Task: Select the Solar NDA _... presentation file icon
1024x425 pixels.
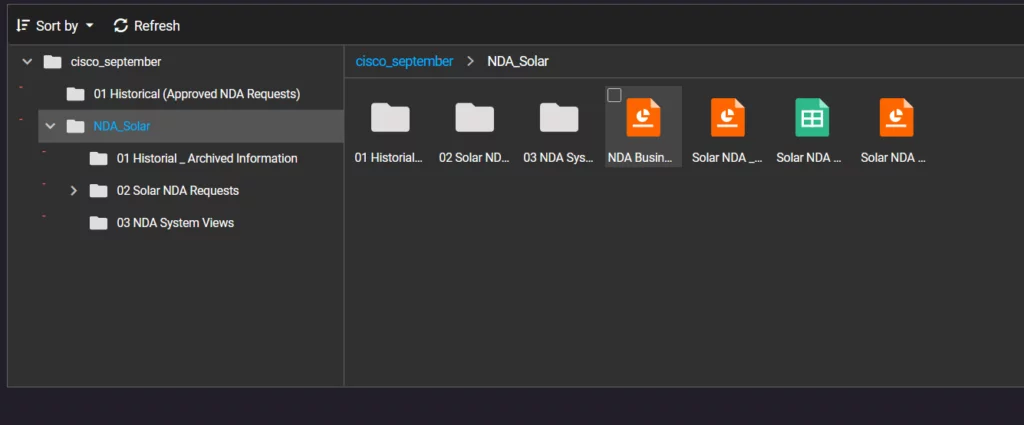Action: 728,118
